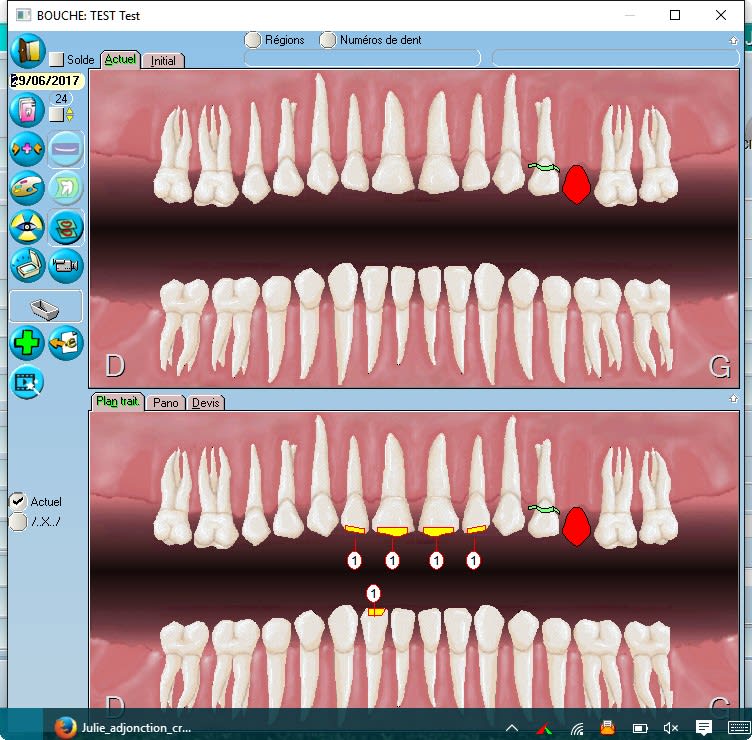Click the green plus add icon
The height and width of the screenshot is (740, 752).
click(27, 343)
